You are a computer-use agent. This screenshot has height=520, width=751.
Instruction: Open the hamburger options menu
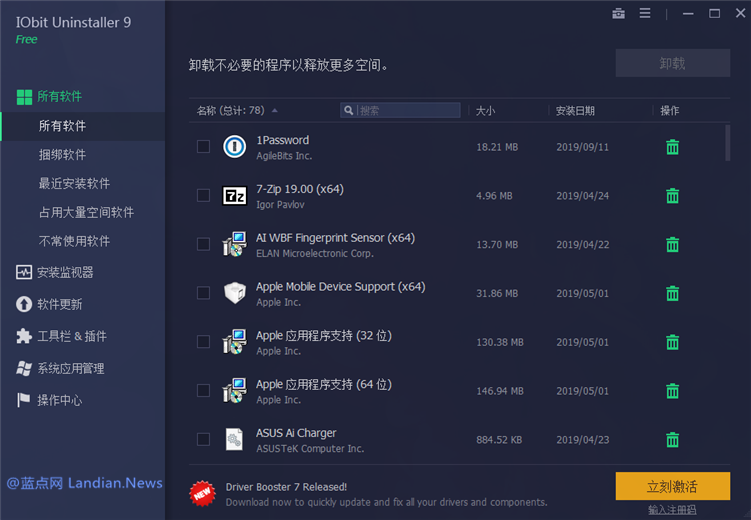click(645, 13)
